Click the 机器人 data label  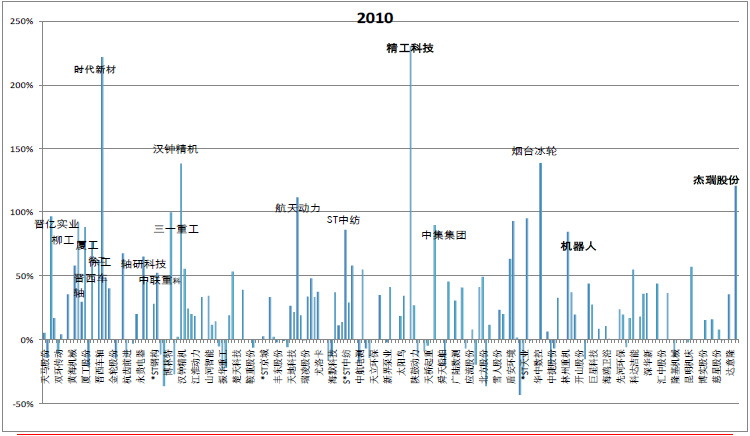pyautogui.click(x=578, y=246)
